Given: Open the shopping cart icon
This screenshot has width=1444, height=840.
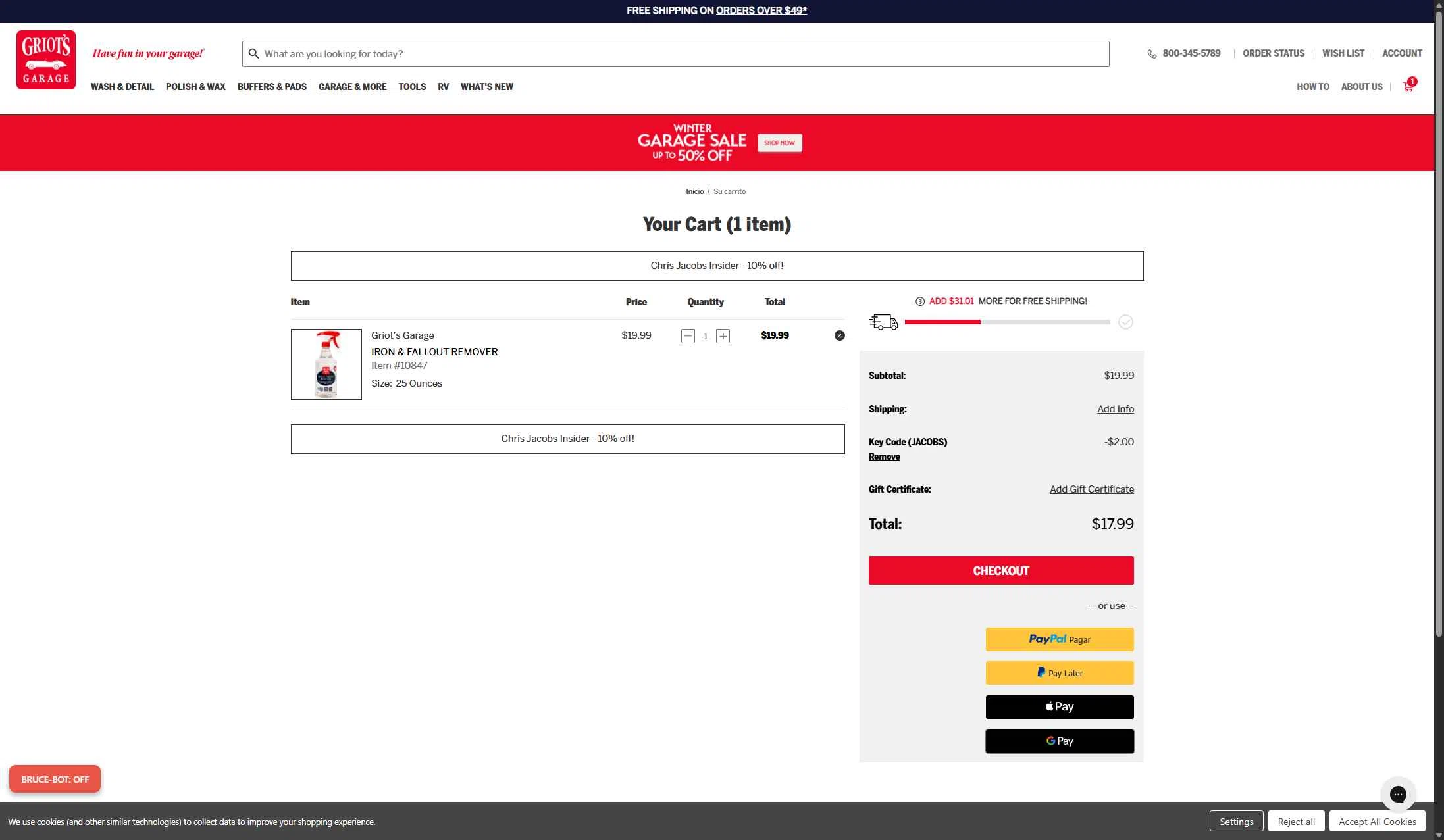Looking at the screenshot, I should (1408, 86).
